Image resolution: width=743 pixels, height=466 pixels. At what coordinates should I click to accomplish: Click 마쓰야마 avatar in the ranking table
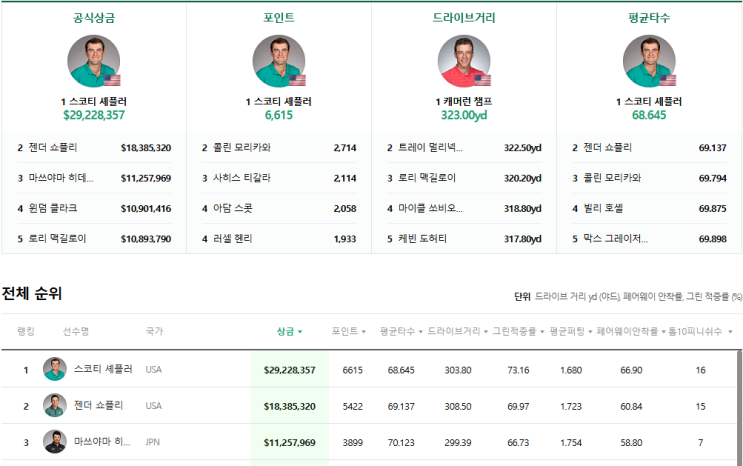[54, 442]
